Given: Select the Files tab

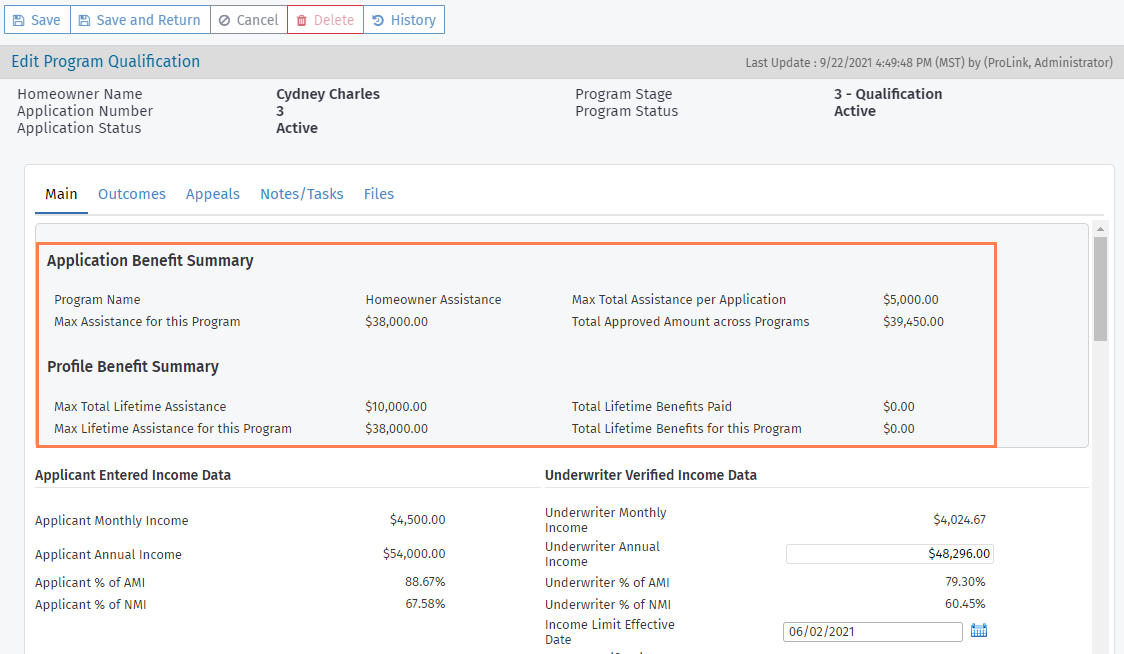Looking at the screenshot, I should [x=379, y=194].
